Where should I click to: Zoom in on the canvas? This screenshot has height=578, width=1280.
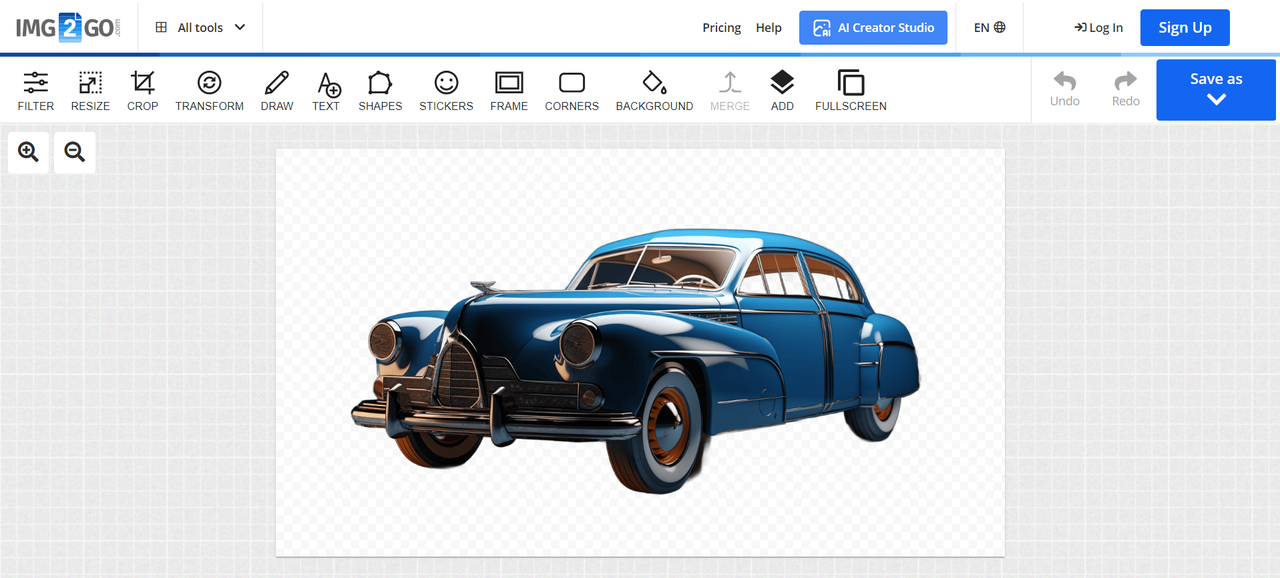(x=29, y=152)
